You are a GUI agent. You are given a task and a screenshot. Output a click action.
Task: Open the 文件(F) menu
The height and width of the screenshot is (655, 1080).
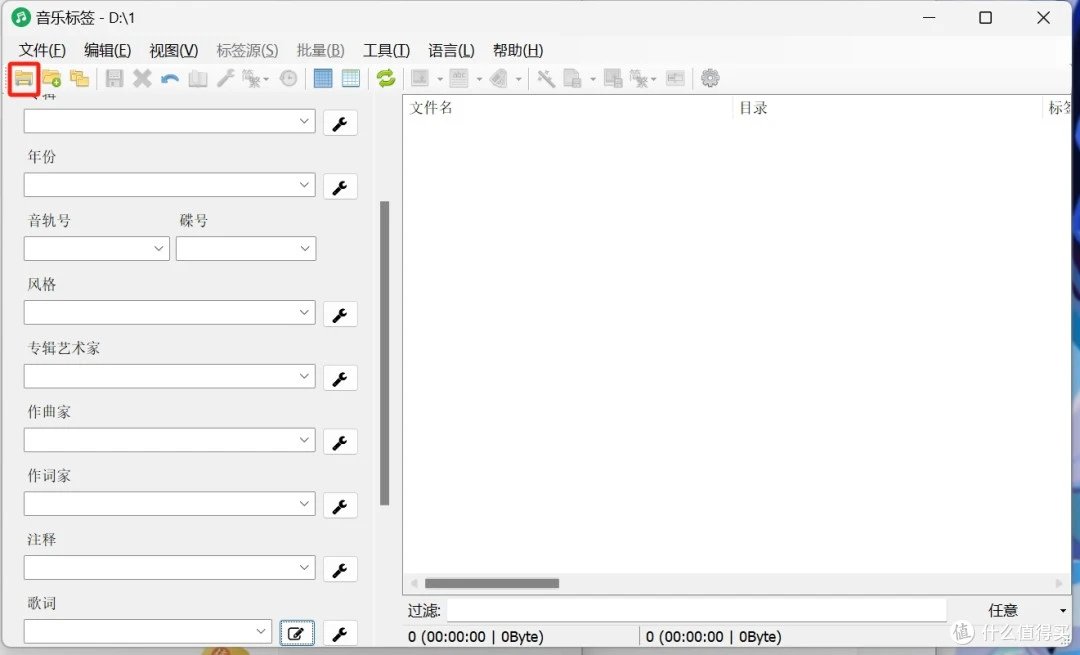[42, 51]
